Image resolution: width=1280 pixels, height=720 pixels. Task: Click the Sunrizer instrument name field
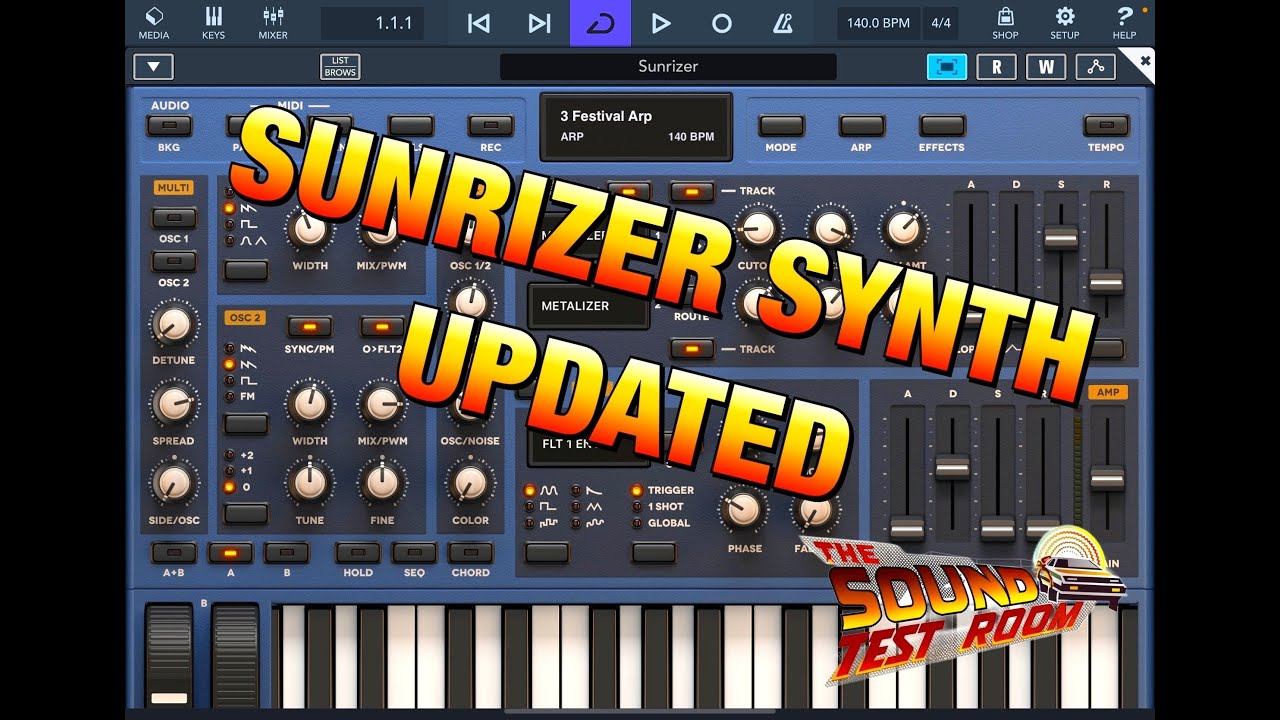[668, 67]
